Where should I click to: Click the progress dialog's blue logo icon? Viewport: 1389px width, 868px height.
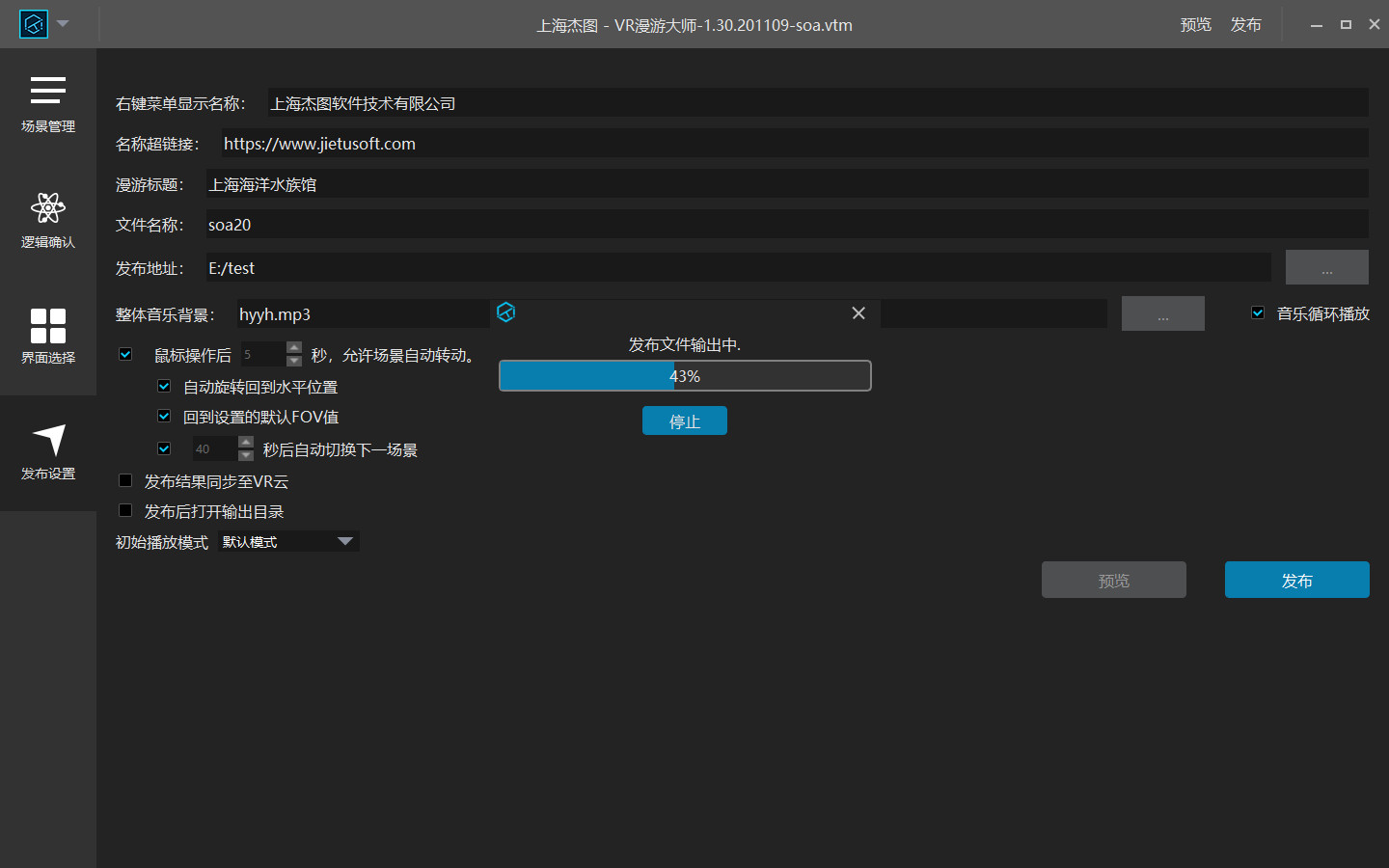coord(505,312)
